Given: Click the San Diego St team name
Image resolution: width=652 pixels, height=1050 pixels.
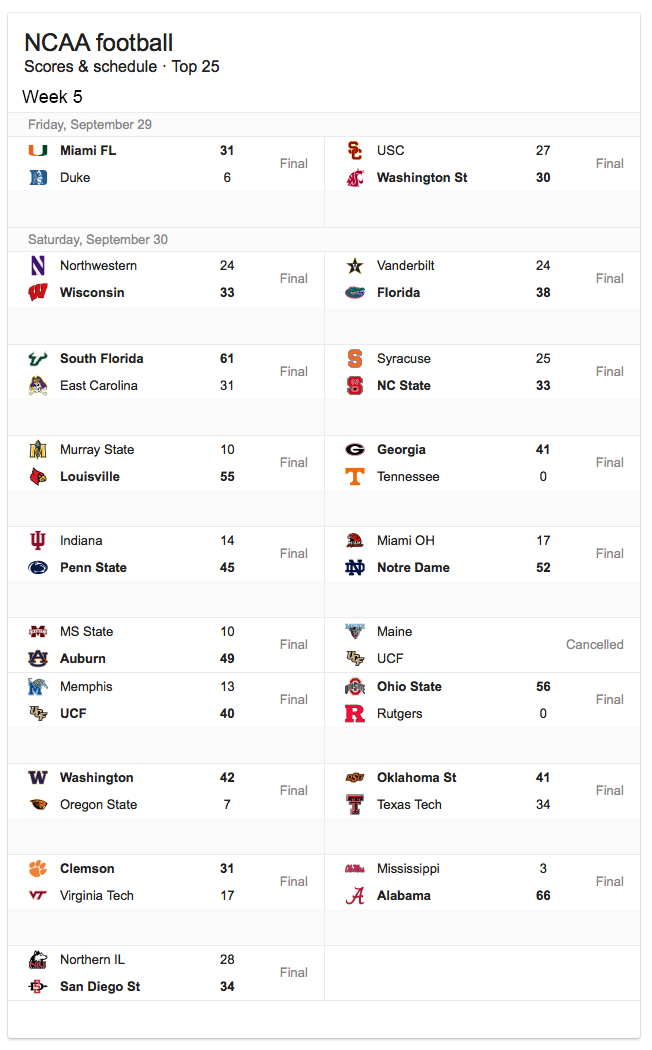Looking at the screenshot, I should 100,987.
